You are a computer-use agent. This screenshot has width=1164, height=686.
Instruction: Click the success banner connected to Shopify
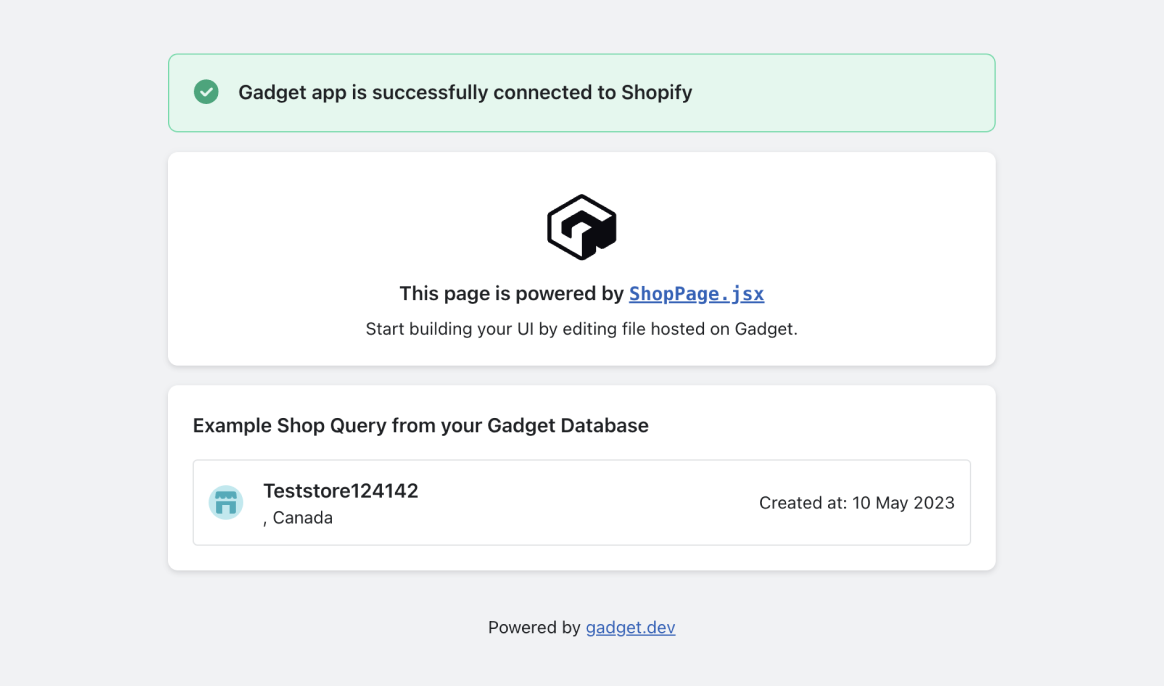point(582,93)
